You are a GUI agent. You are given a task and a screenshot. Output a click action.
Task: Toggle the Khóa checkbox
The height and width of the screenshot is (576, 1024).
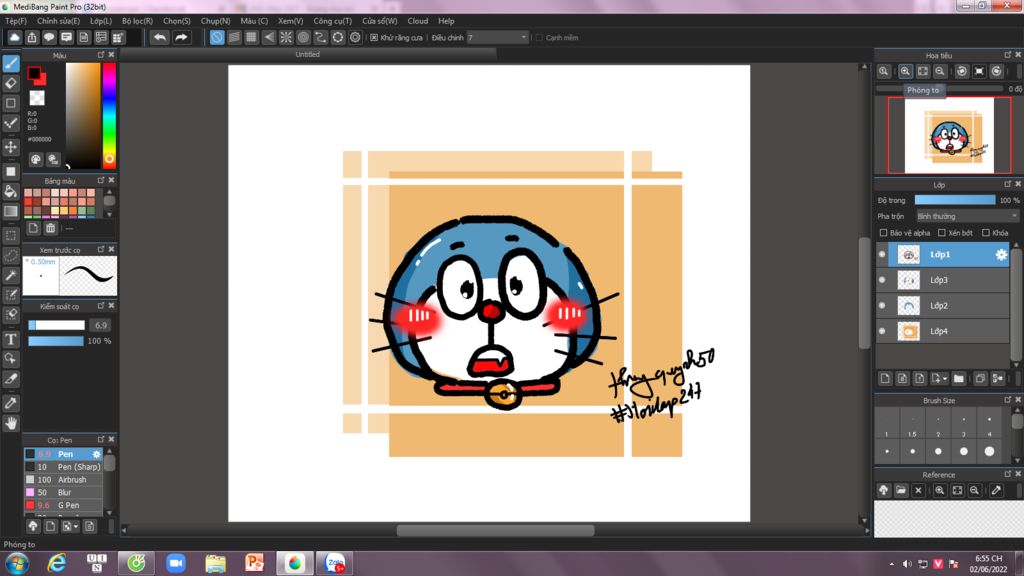click(986, 233)
